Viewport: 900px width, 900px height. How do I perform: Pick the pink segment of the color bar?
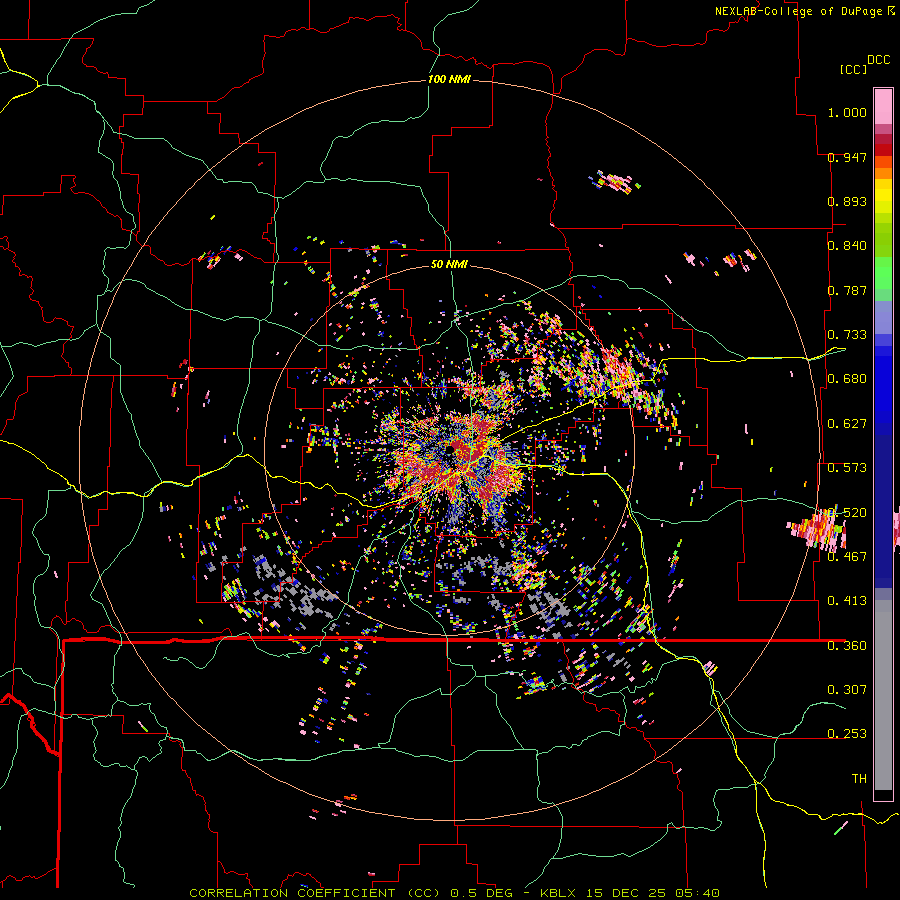883,106
